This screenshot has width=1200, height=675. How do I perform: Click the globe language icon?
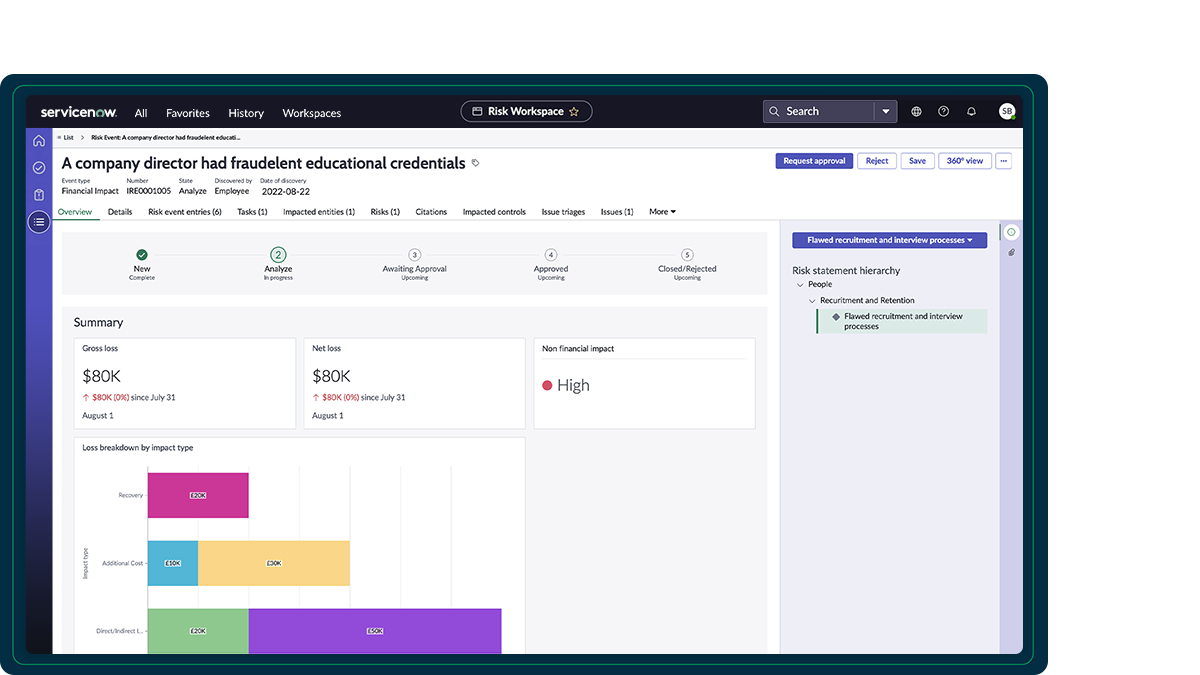[916, 112]
